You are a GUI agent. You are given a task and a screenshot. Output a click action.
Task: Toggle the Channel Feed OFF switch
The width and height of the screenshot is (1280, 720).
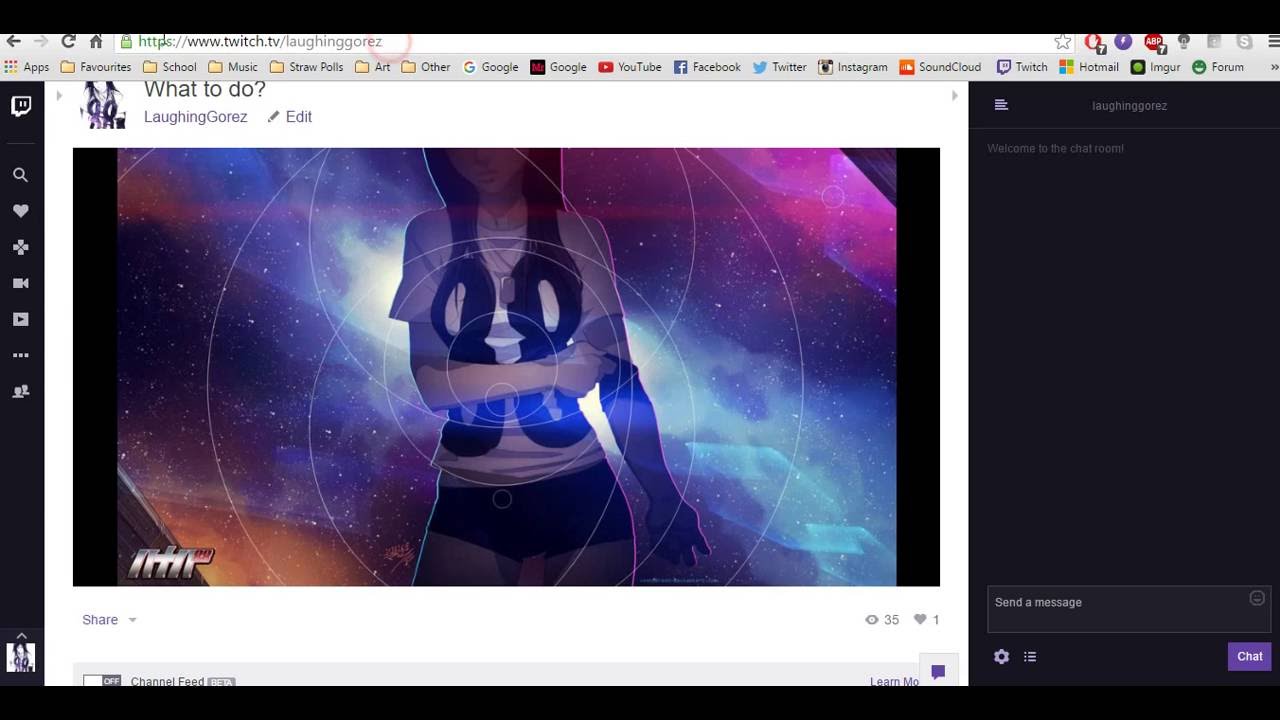102,681
